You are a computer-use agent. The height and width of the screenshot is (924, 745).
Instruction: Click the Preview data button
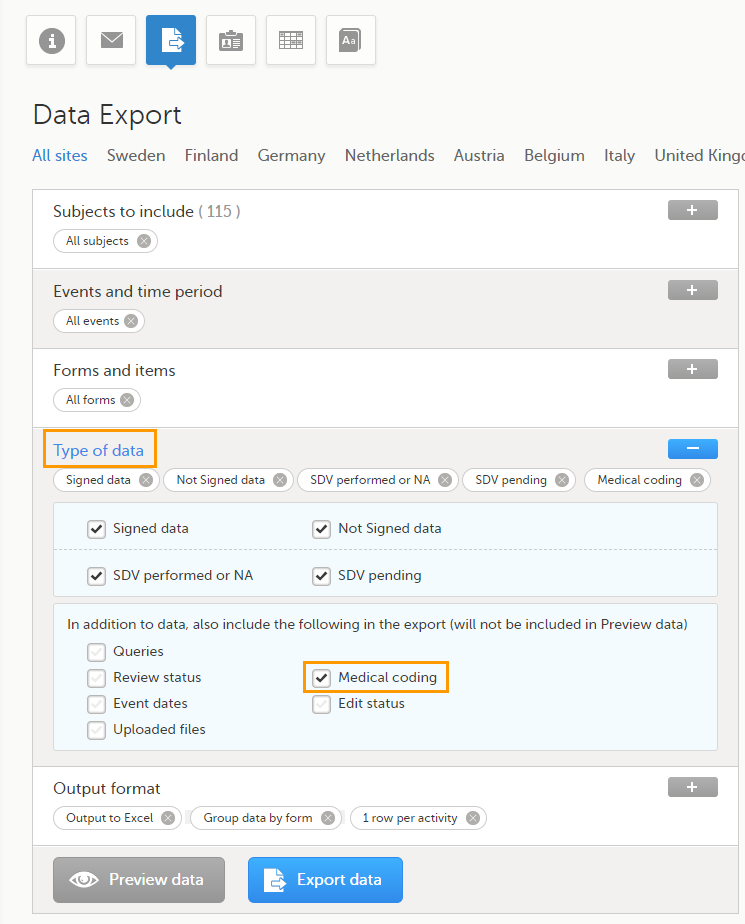point(139,880)
